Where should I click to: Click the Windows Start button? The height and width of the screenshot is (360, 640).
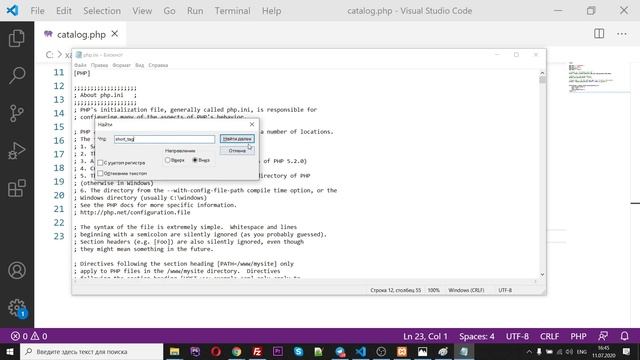[10, 351]
